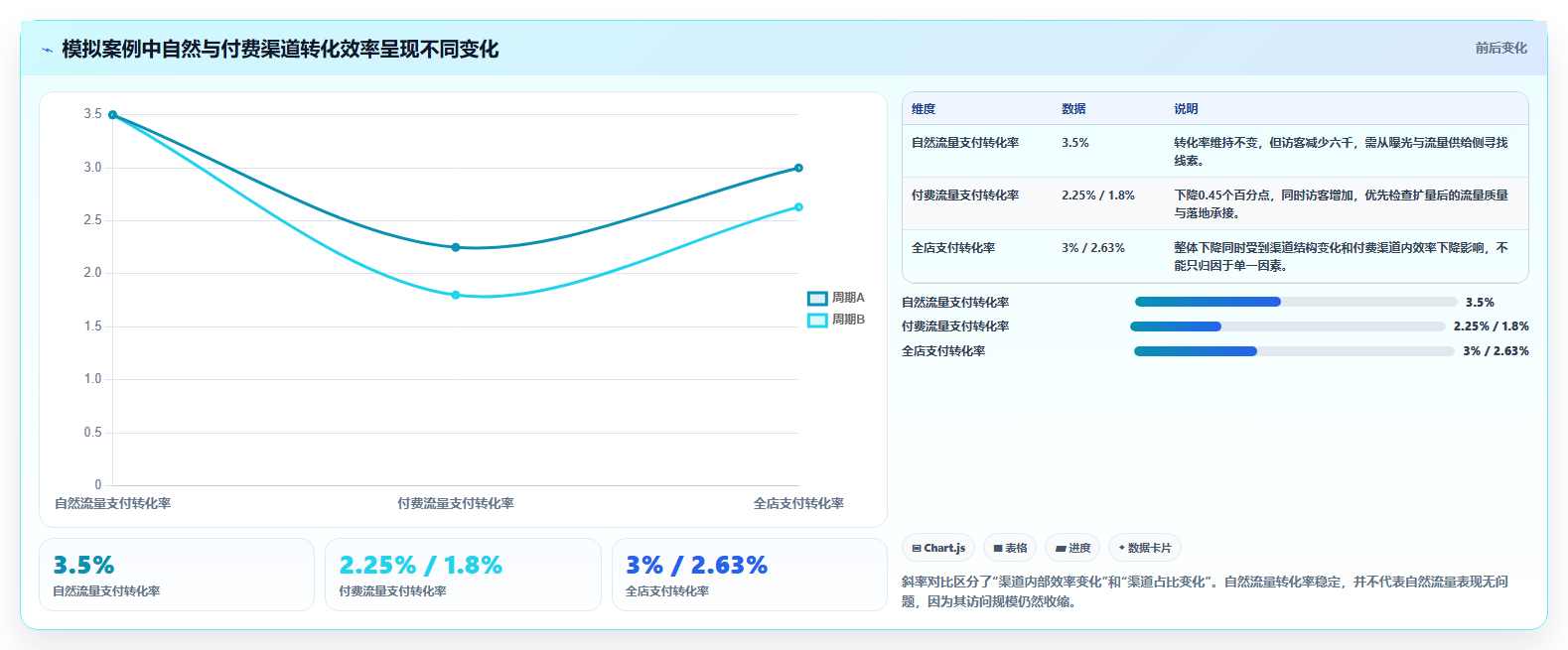Click the 进度 tag chip

pos(1072,548)
